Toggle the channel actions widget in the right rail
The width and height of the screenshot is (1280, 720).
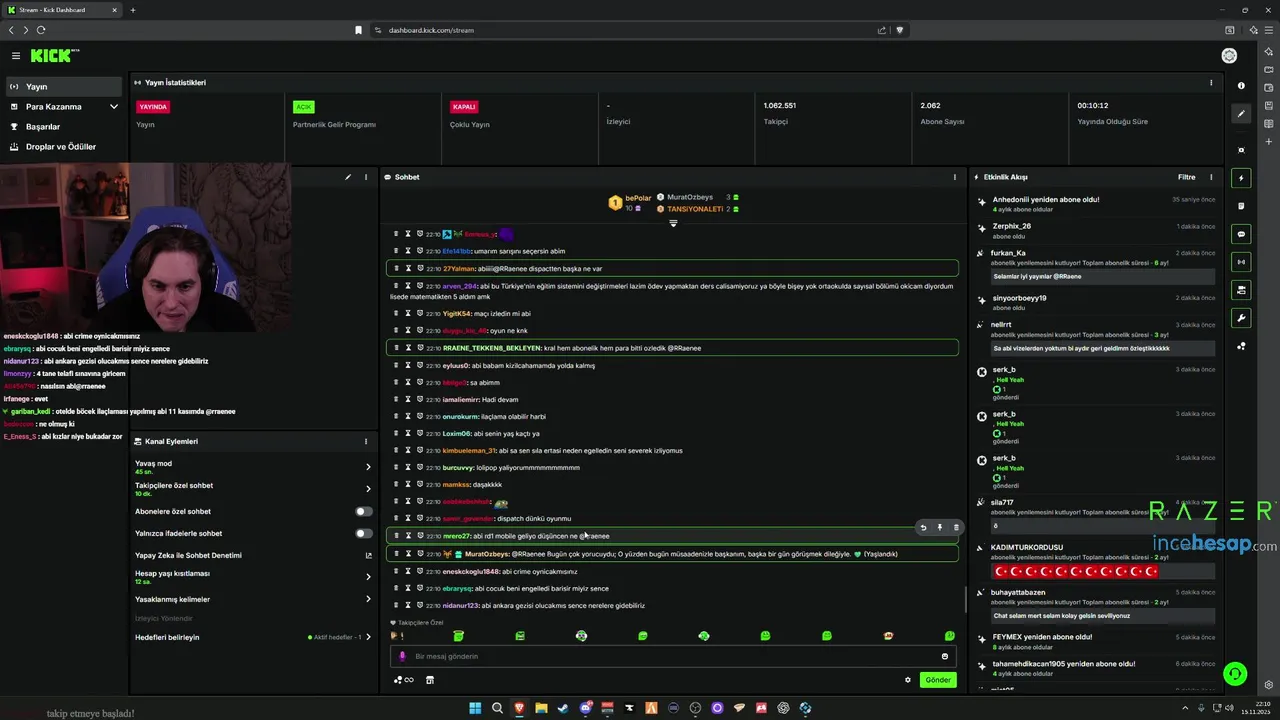(1241, 290)
